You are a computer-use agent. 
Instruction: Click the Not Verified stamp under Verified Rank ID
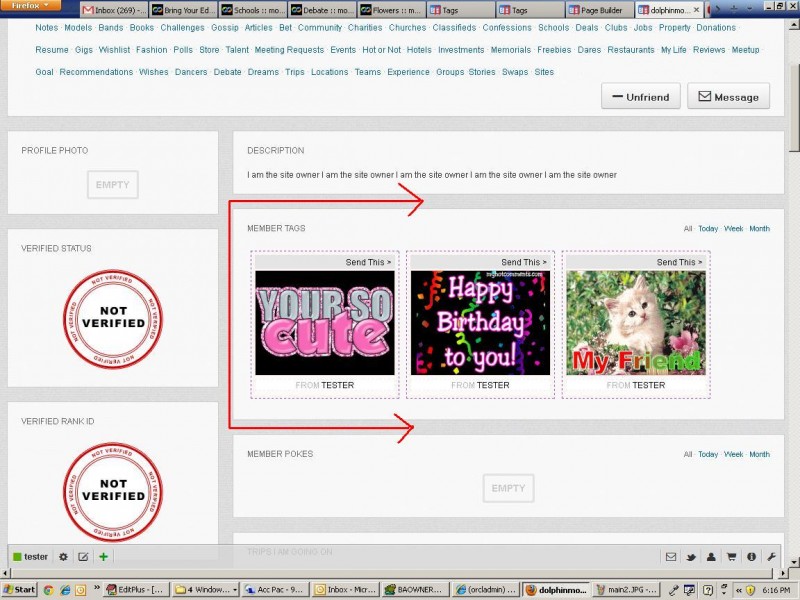113,491
